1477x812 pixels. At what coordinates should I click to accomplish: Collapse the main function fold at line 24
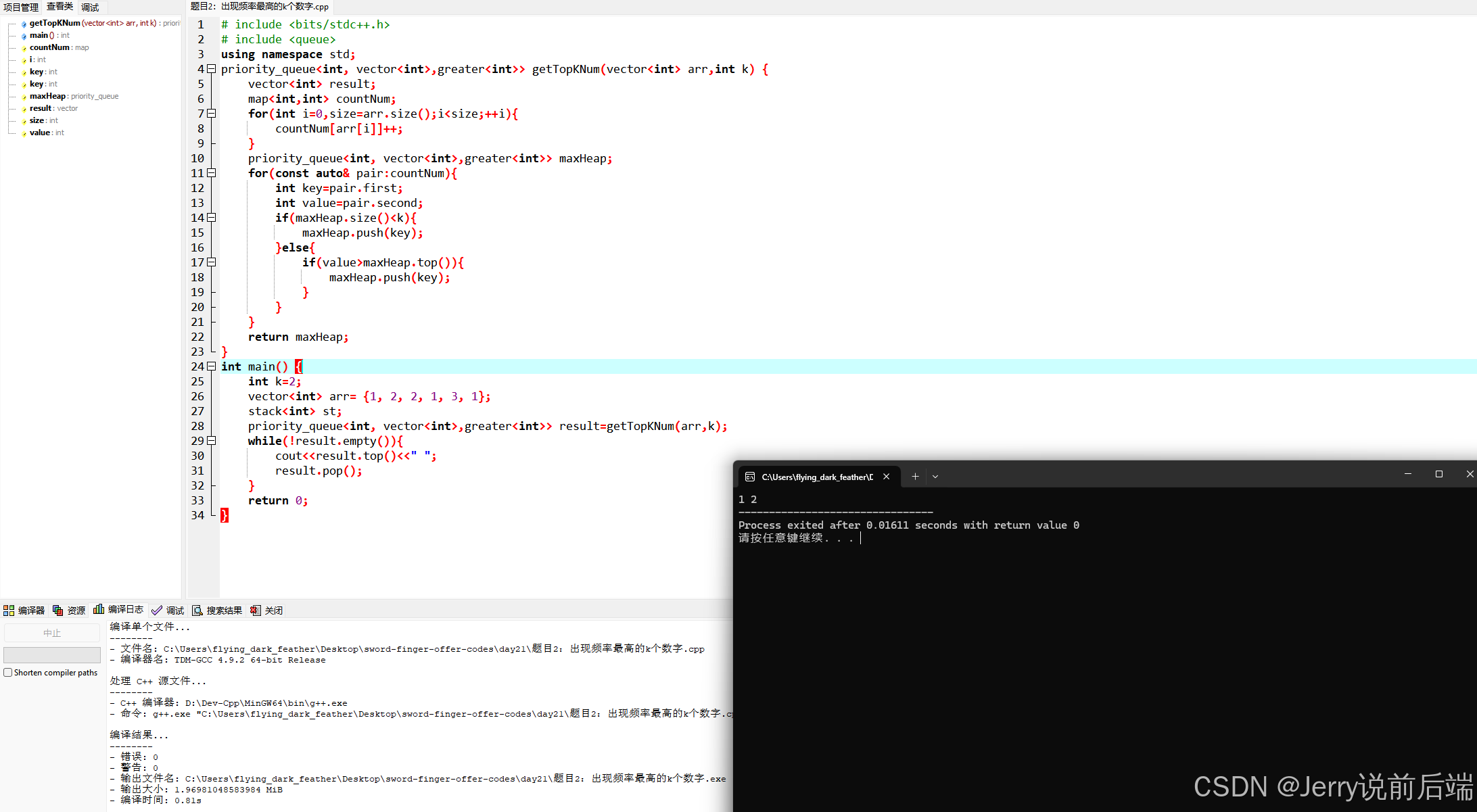click(x=212, y=366)
